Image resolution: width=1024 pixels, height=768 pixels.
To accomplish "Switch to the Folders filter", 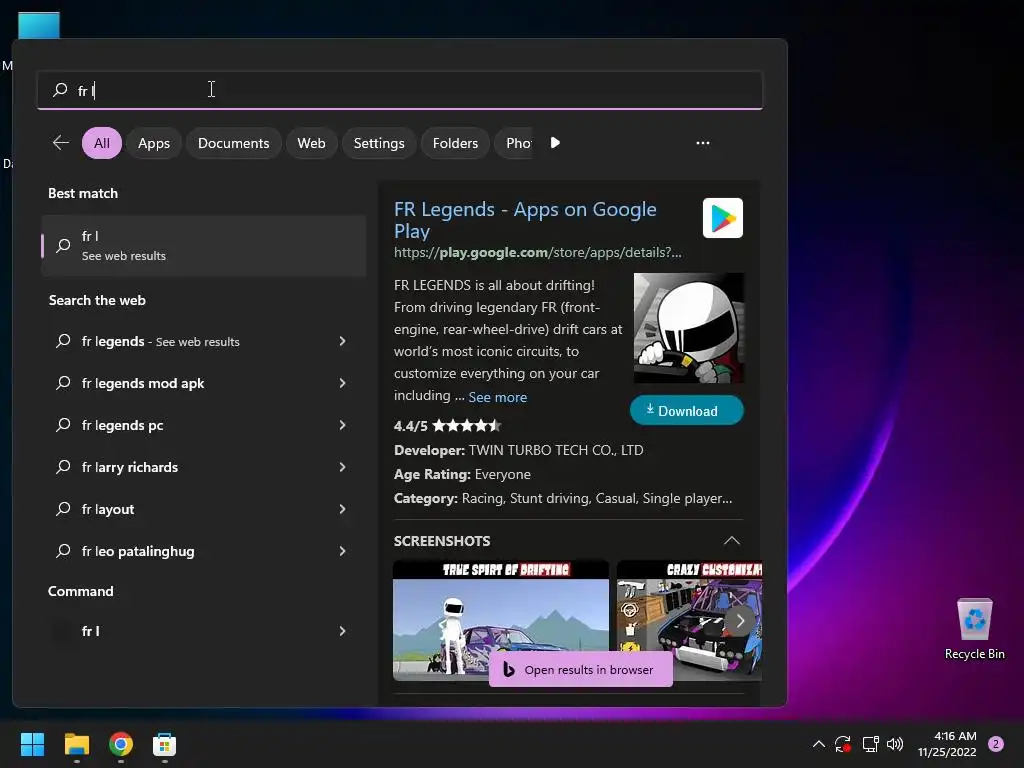I will coord(455,143).
